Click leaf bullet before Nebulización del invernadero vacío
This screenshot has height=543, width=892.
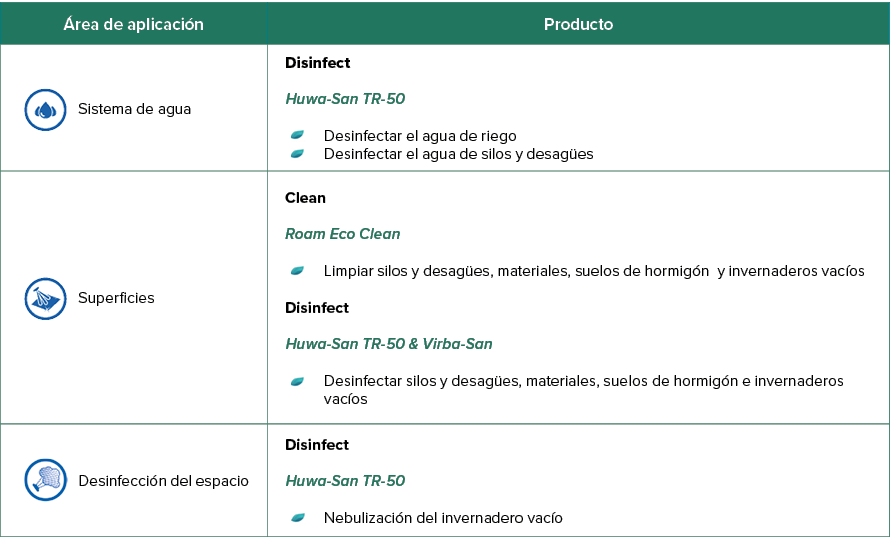pyautogui.click(x=298, y=517)
